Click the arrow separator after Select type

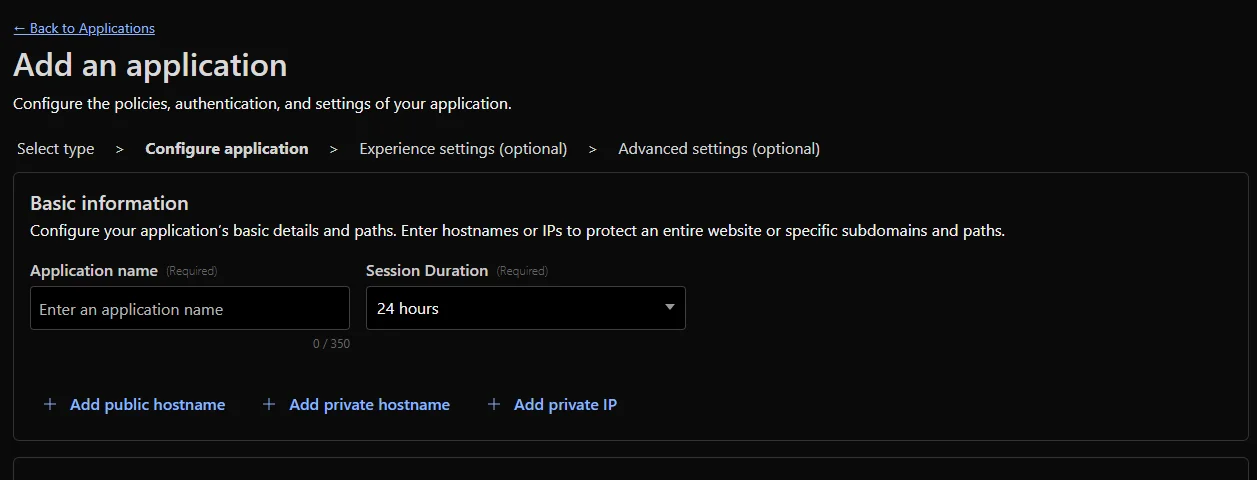120,149
